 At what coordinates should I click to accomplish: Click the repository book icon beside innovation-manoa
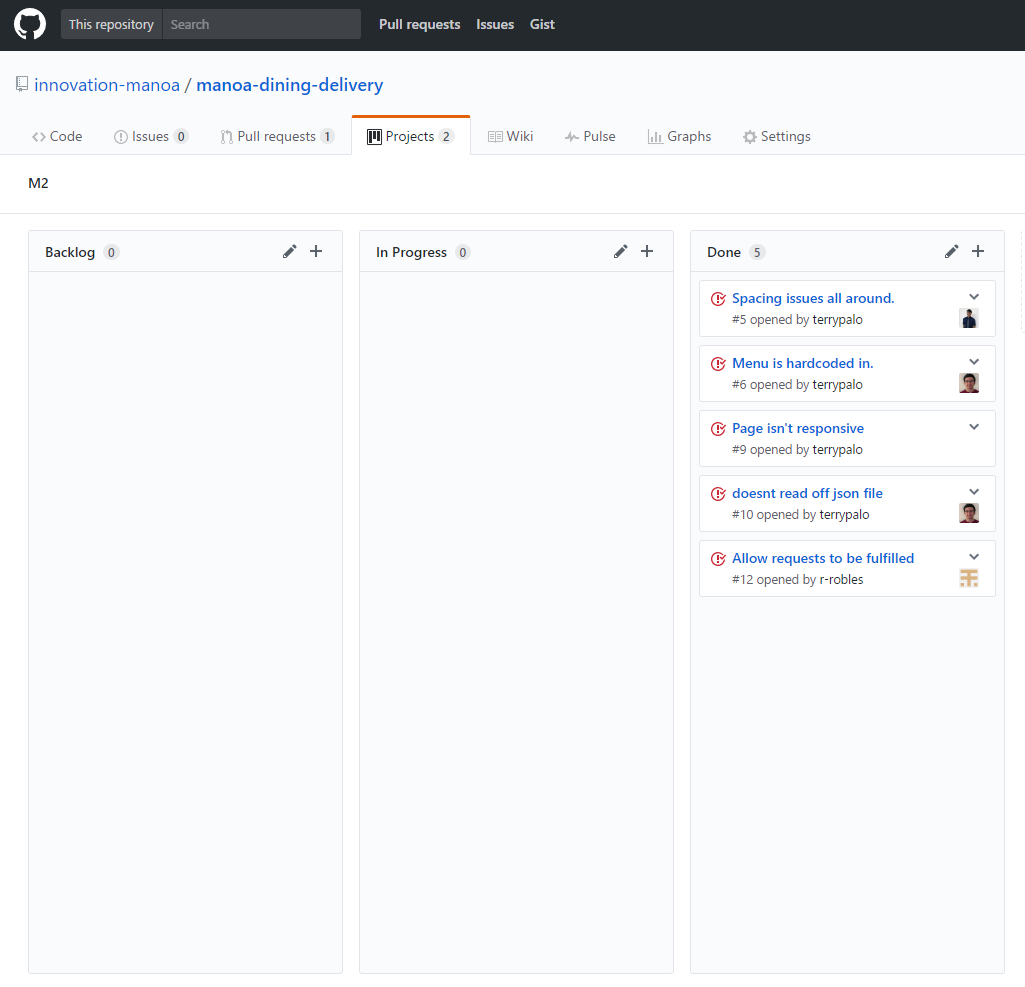[x=22, y=84]
